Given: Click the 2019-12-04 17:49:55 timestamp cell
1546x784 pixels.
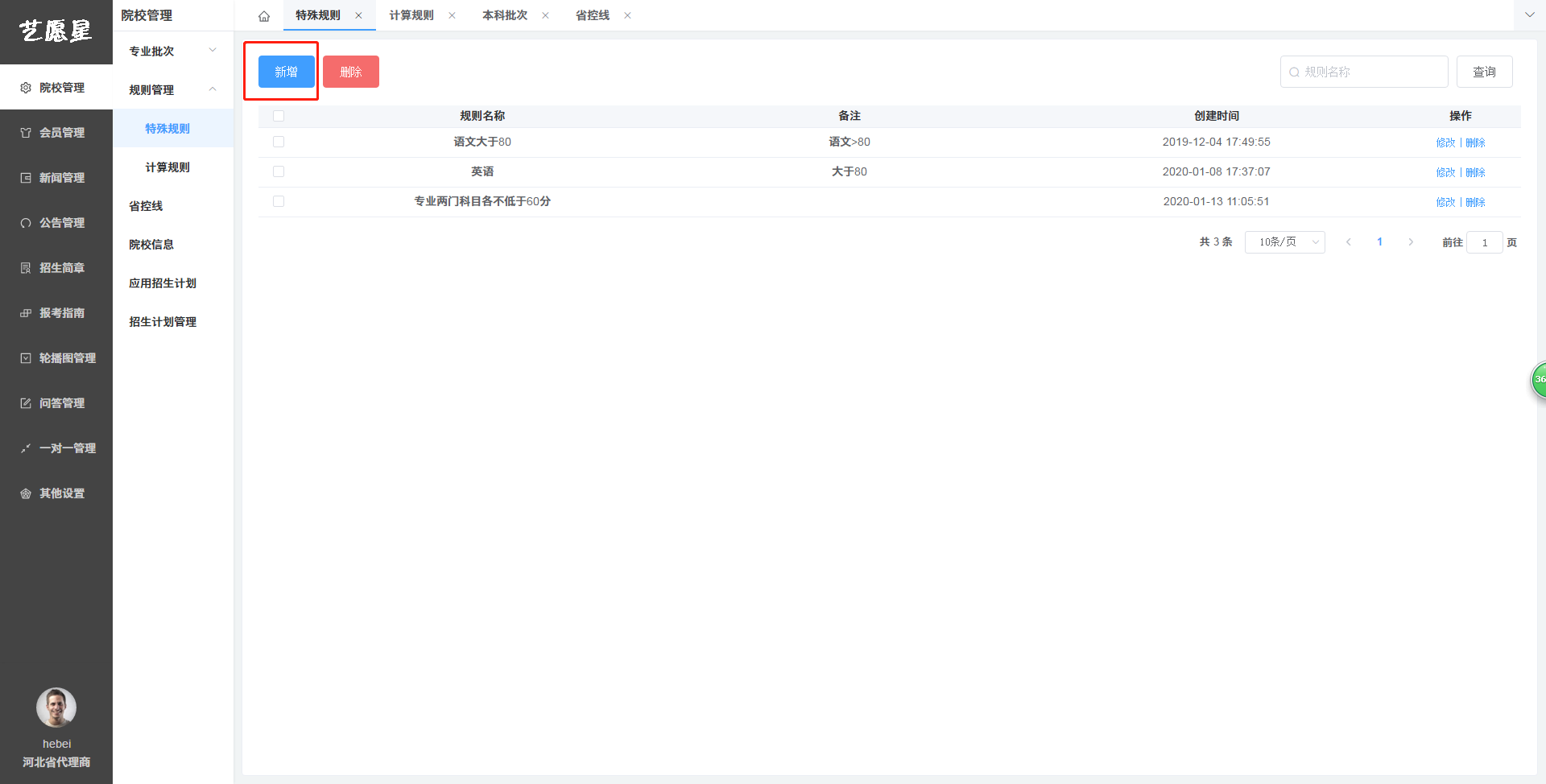Looking at the screenshot, I should pos(1217,142).
